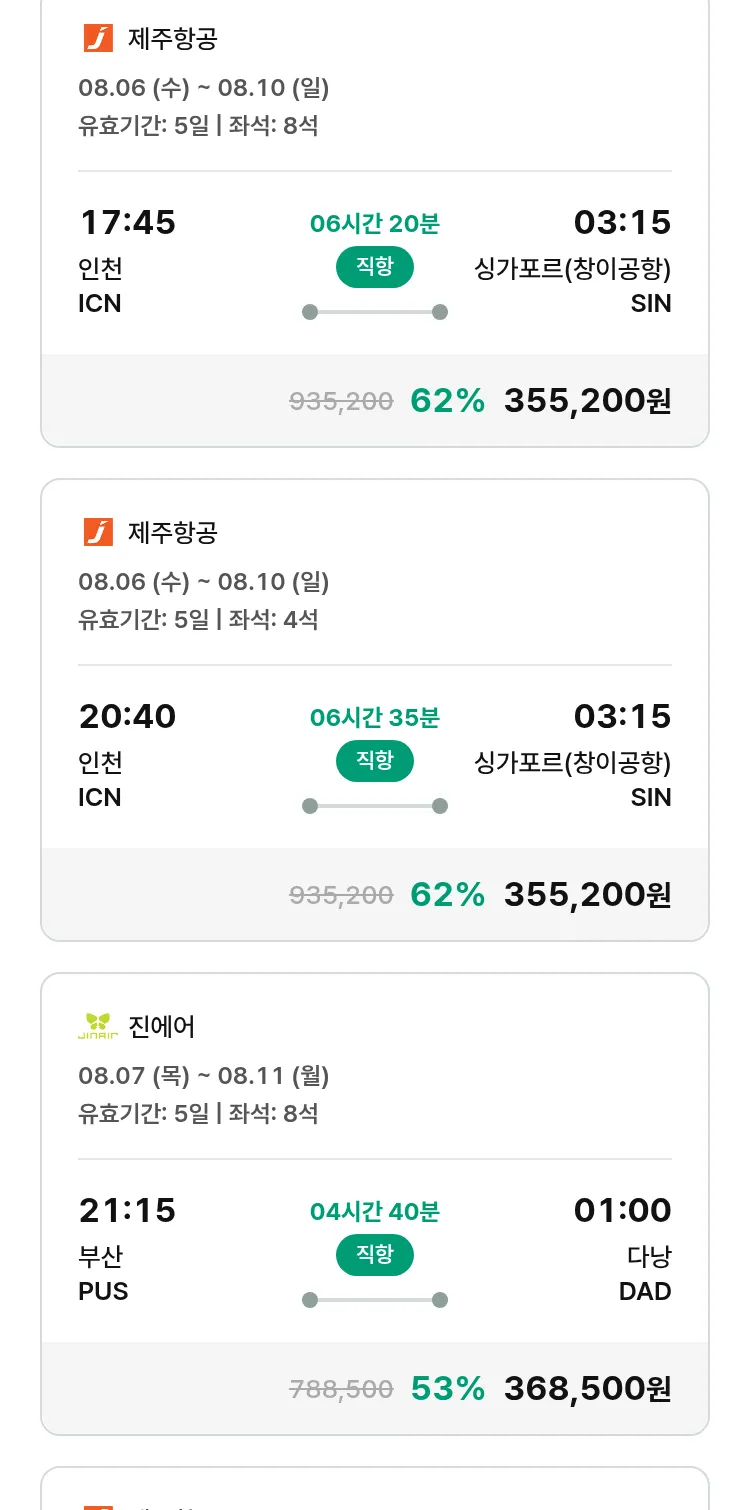The image size is (750, 1510).
Task: Select the 355,200원 price of the 20:40 flight
Action: 587,895
